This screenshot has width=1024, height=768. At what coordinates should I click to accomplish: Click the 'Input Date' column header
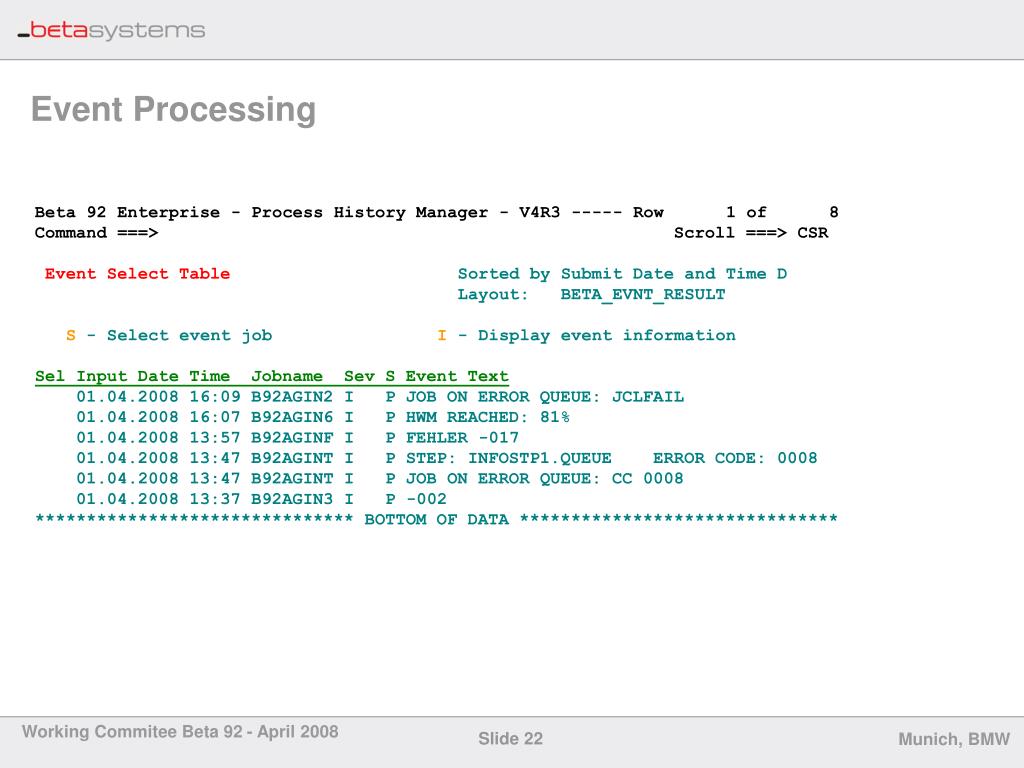tap(127, 377)
